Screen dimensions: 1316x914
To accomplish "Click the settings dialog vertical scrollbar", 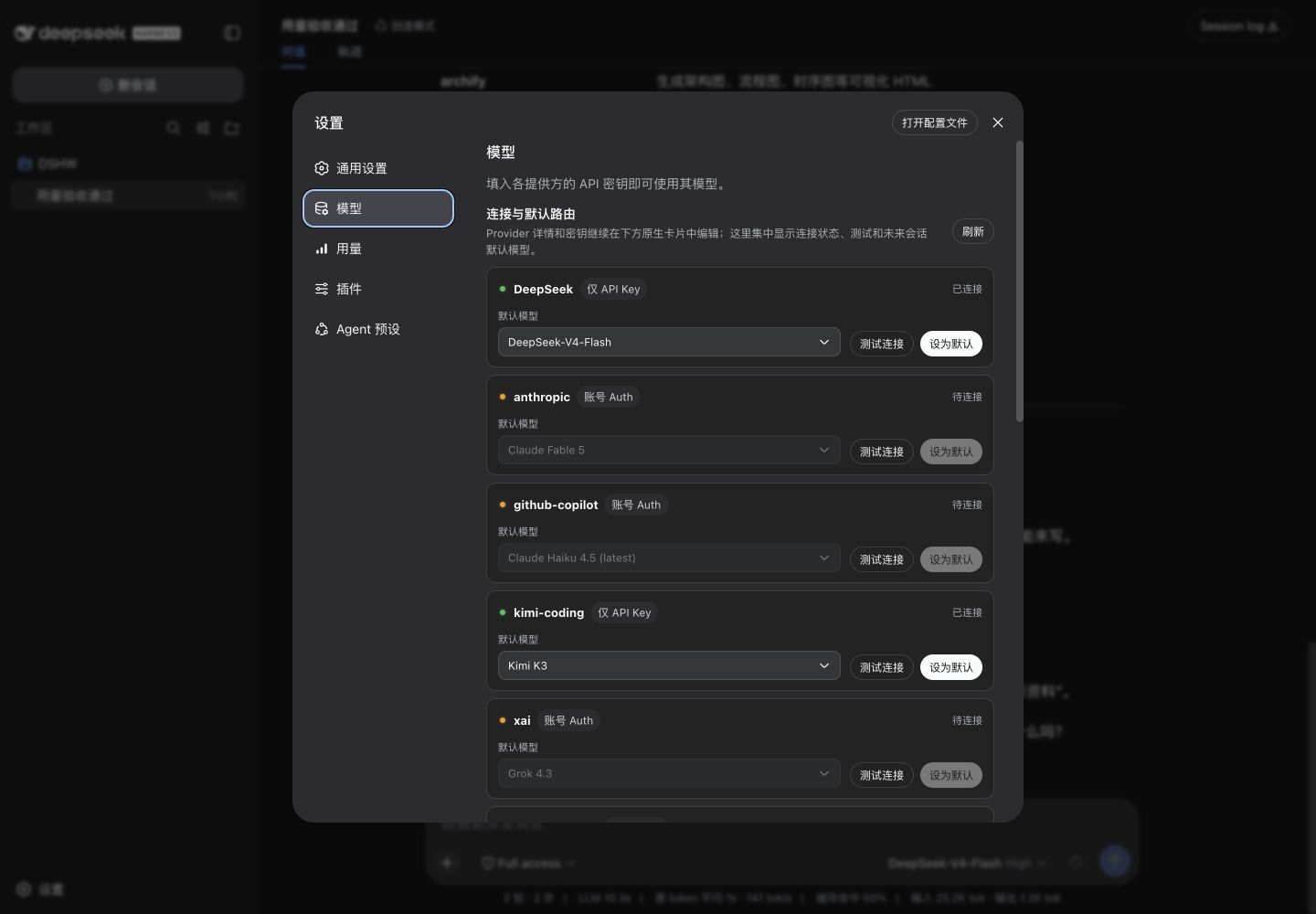I will (1019, 282).
